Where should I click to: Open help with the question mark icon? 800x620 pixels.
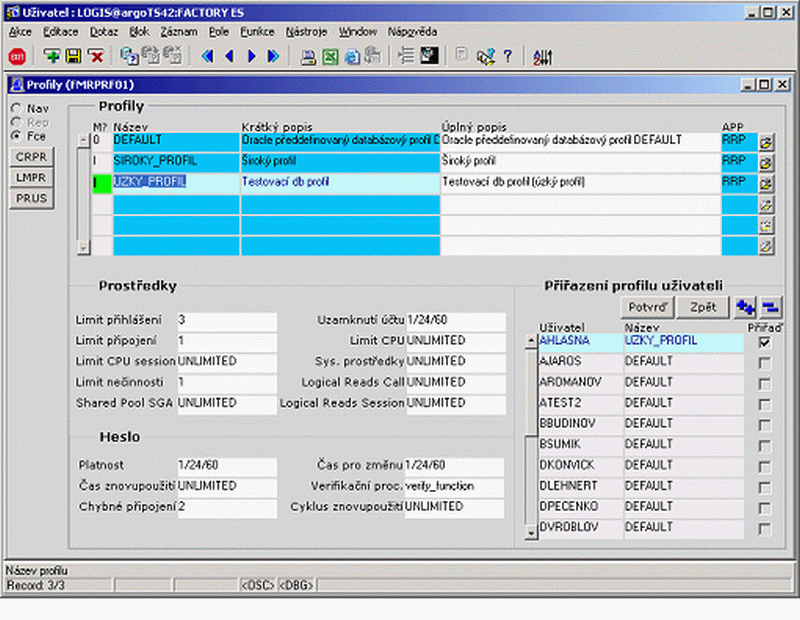tap(508, 56)
